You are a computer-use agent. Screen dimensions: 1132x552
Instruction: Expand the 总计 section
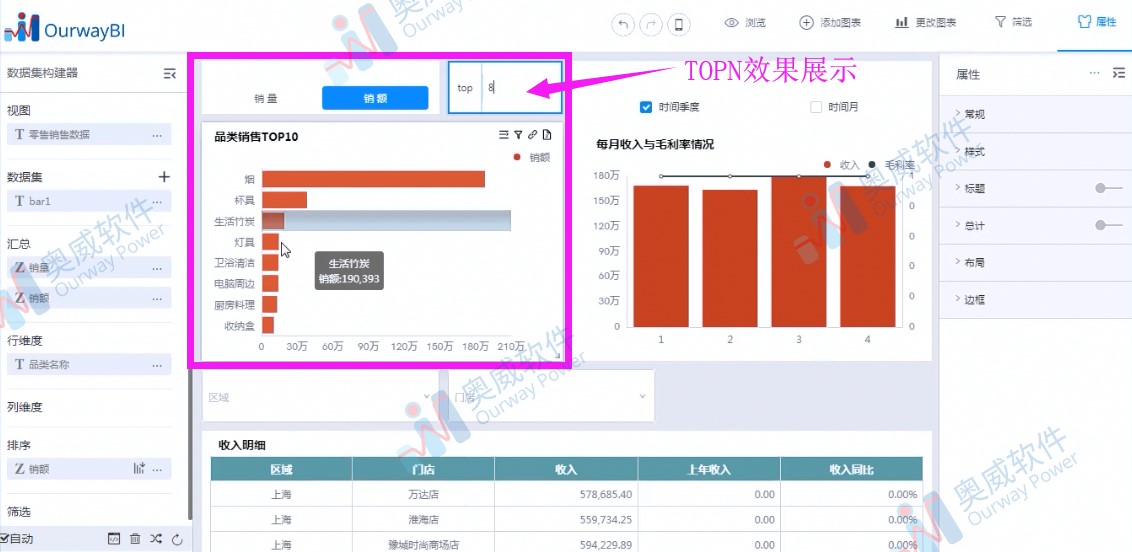pyautogui.click(x=975, y=226)
